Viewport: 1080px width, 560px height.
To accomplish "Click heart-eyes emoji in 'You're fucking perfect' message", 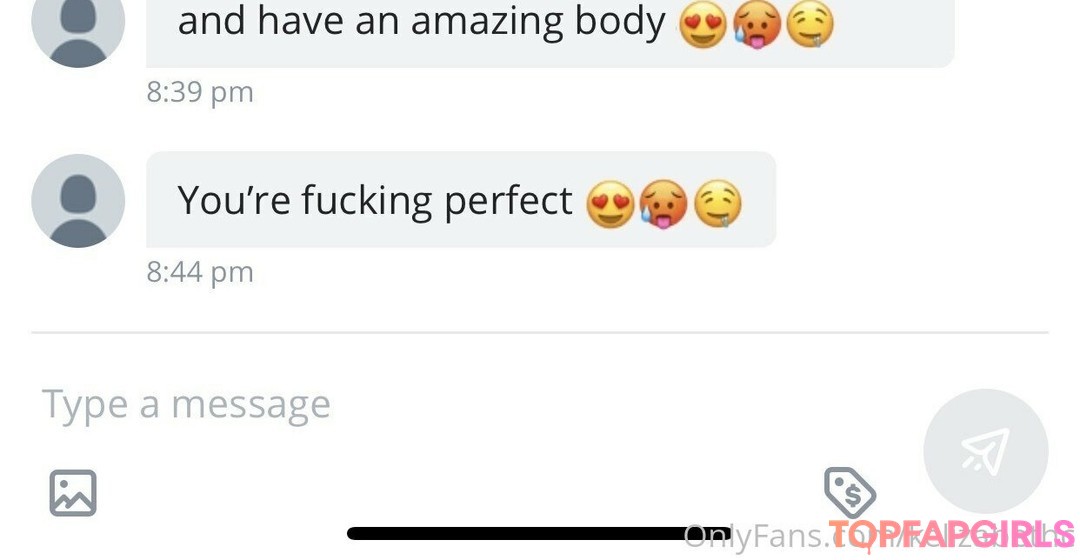I will [610, 205].
